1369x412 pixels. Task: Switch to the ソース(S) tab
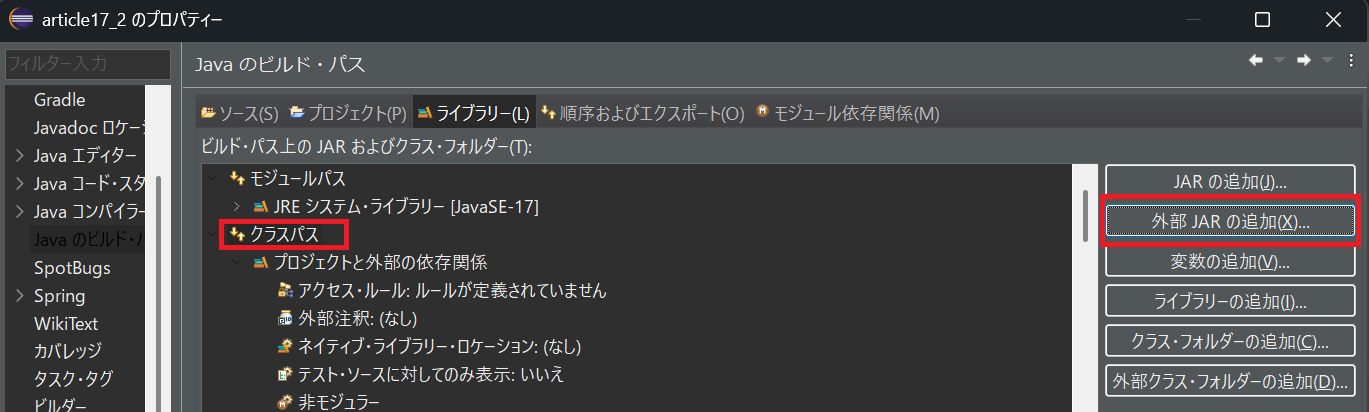[240, 114]
